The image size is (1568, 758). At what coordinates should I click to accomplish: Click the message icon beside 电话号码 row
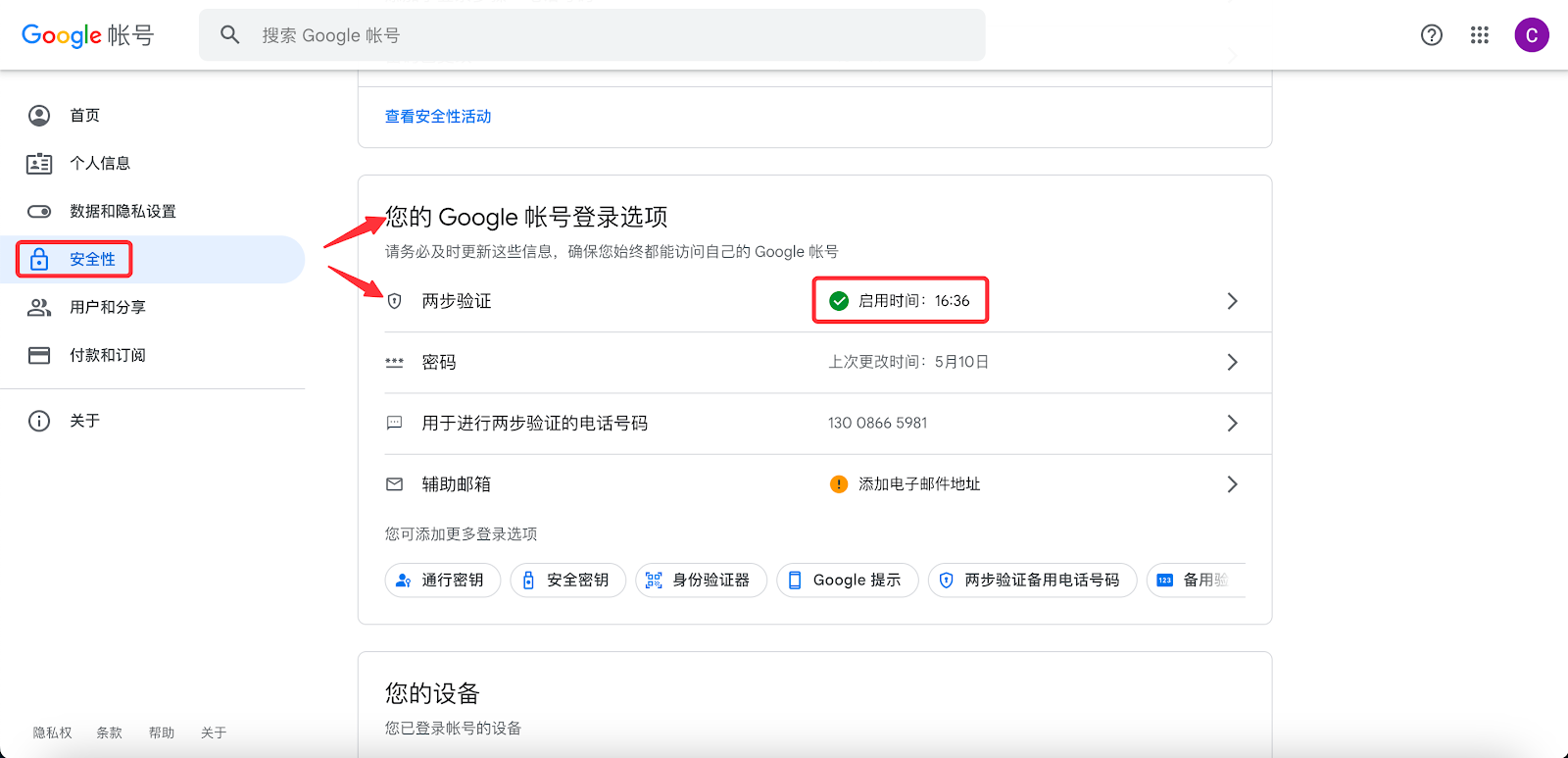395,424
